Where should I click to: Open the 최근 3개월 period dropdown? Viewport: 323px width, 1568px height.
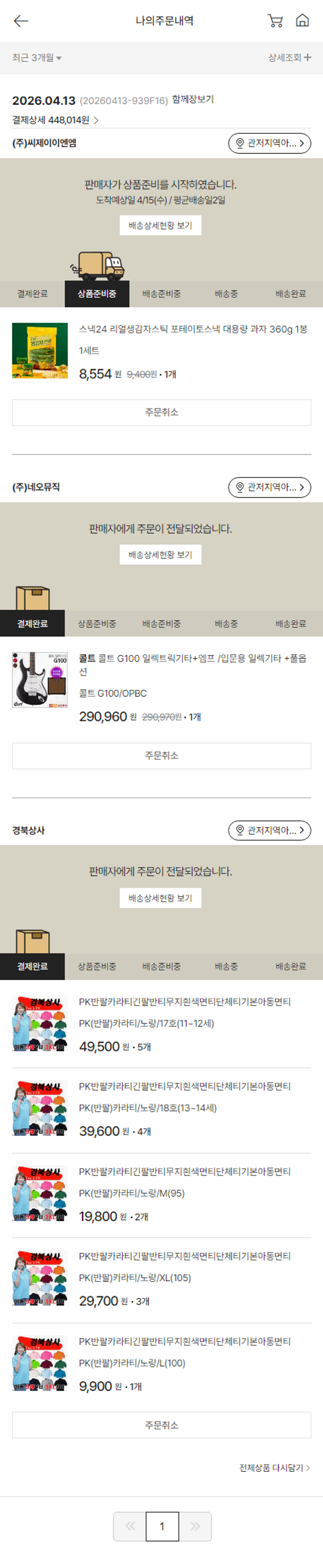pyautogui.click(x=37, y=58)
